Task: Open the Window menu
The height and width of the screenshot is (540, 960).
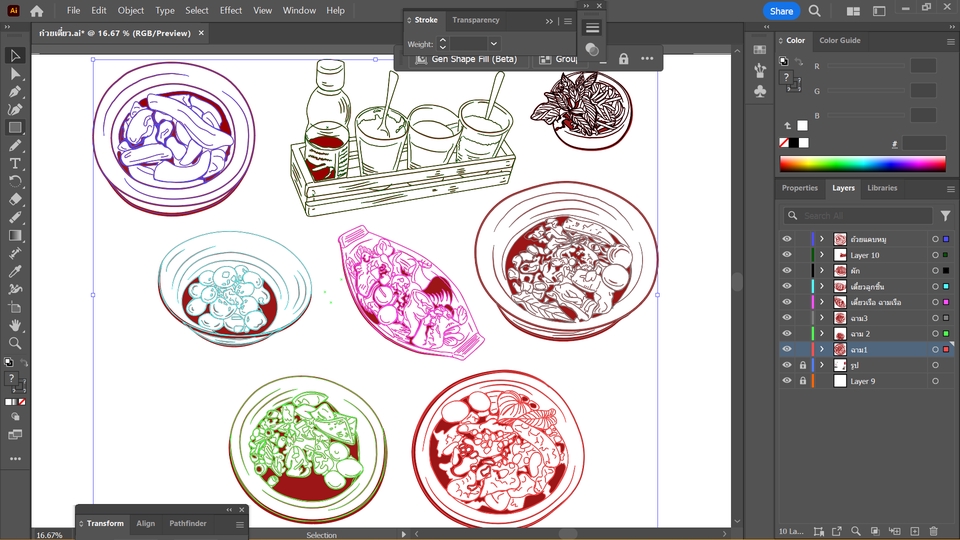Action: click(x=299, y=10)
